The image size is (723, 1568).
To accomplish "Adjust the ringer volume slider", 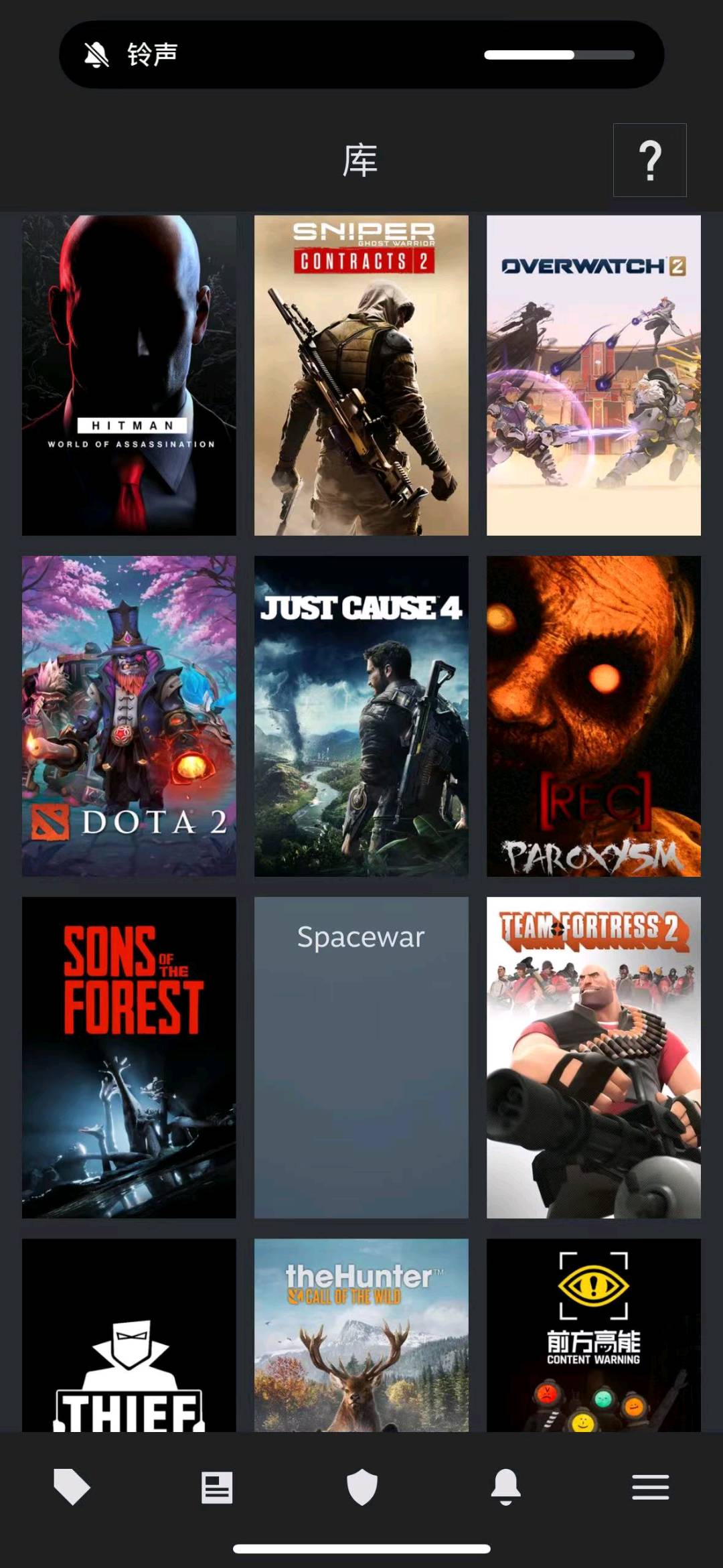I will (x=559, y=55).
